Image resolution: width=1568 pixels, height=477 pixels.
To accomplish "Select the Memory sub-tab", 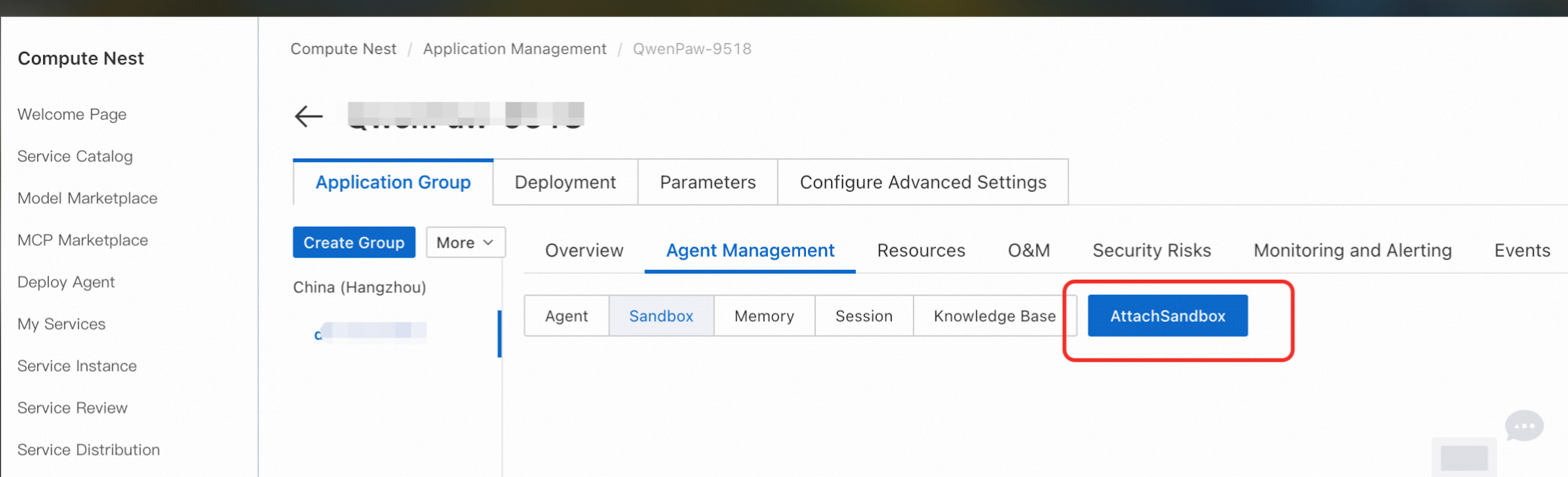I will click(764, 316).
